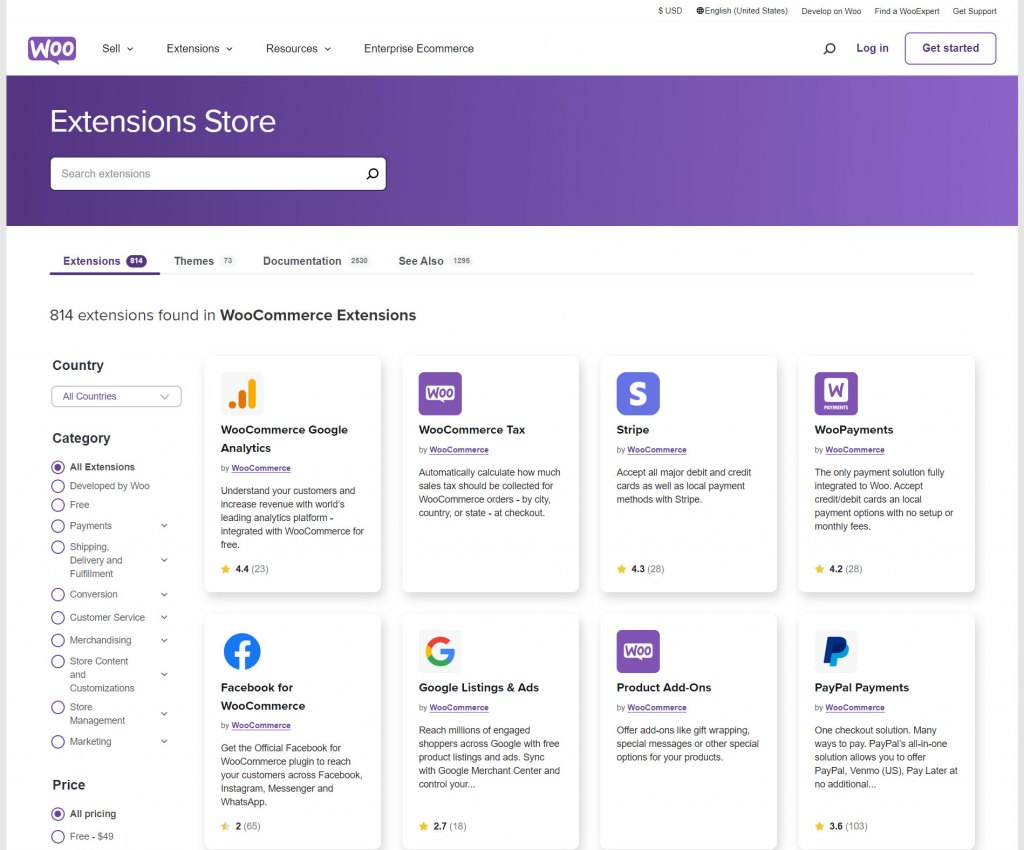The width and height of the screenshot is (1024, 850).
Task: Switch to the Extensions 814 tab
Action: 104,261
